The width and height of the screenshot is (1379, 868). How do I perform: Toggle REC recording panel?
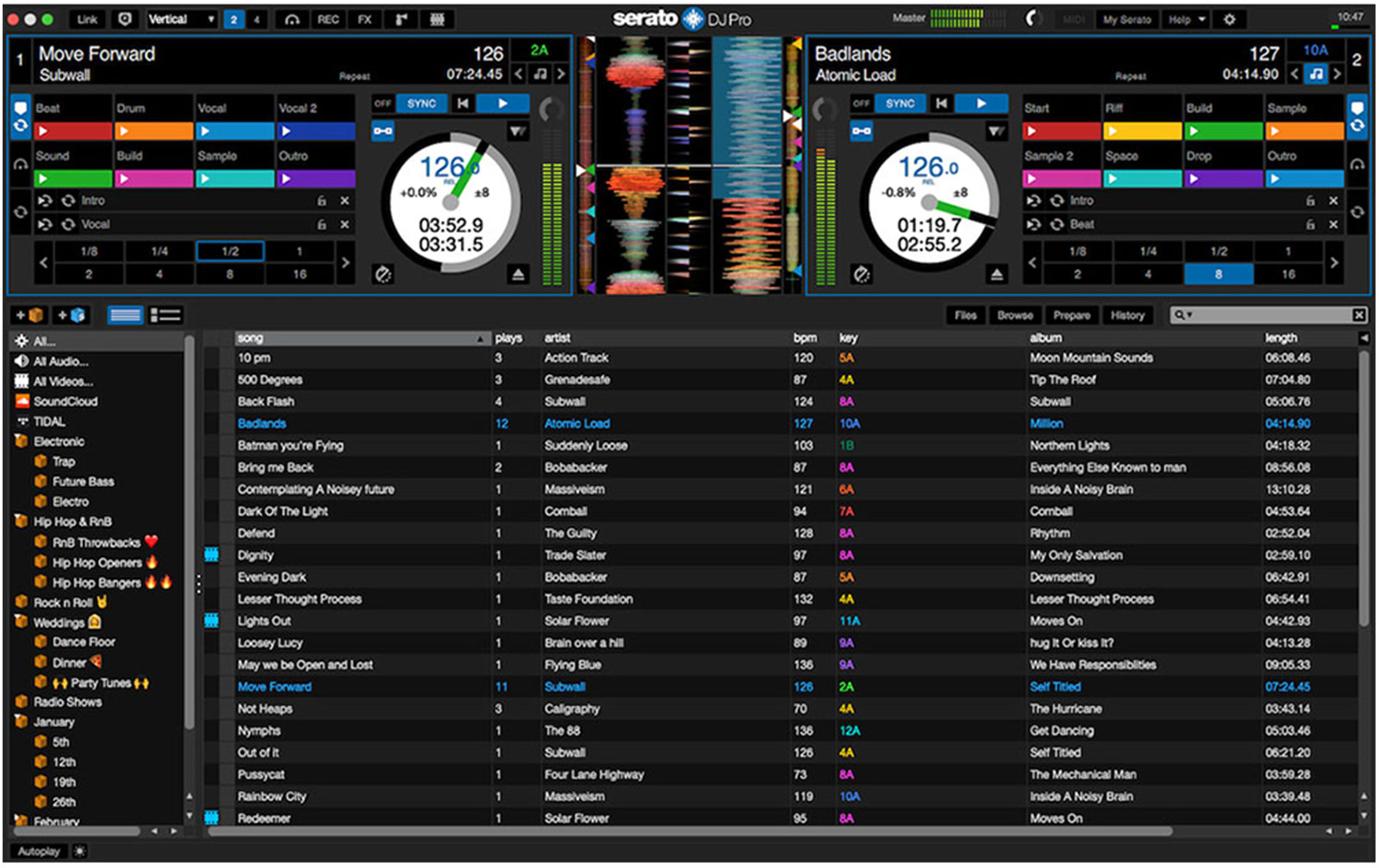[x=328, y=19]
